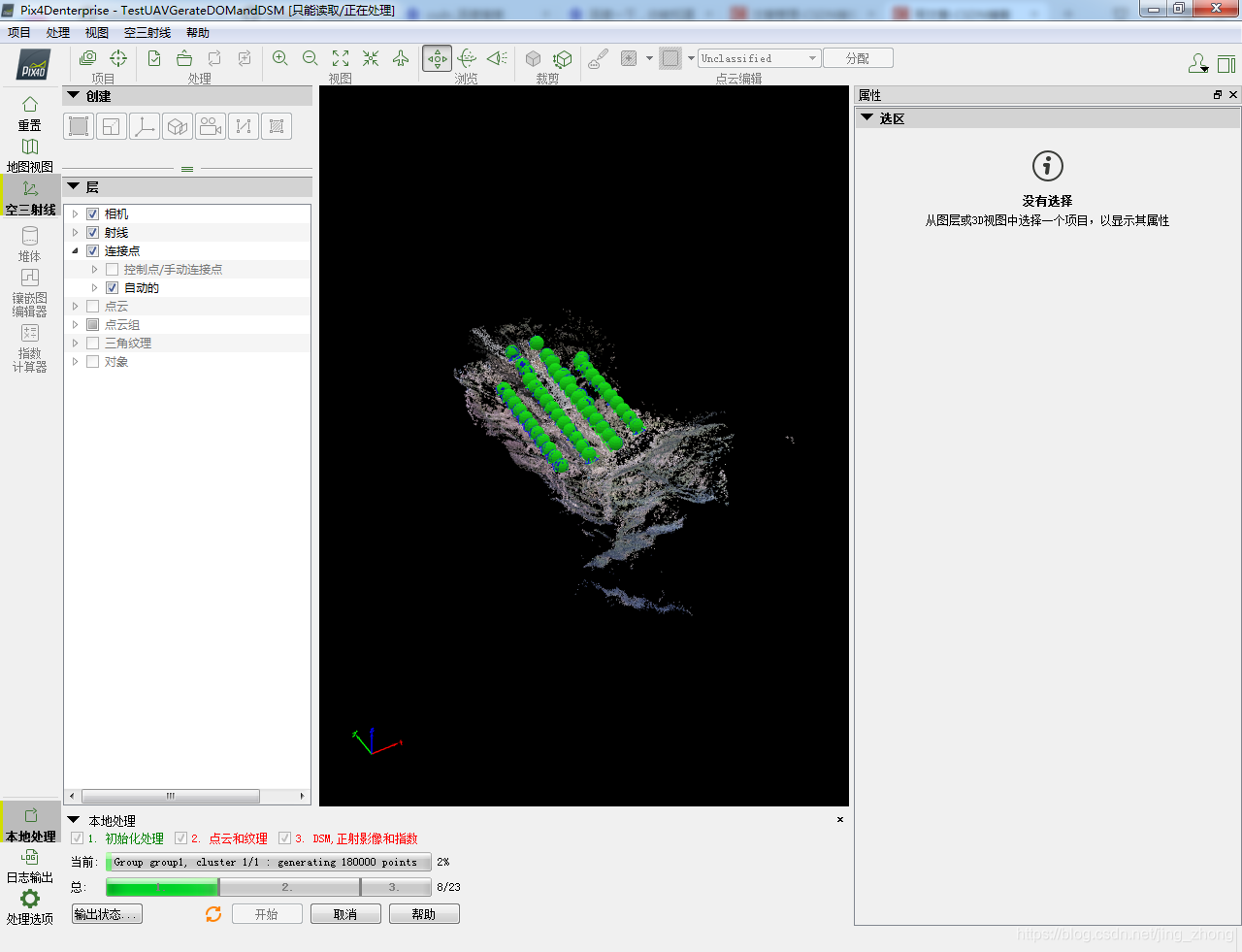
Task: Expand the 射线 tree node
Action: click(76, 233)
